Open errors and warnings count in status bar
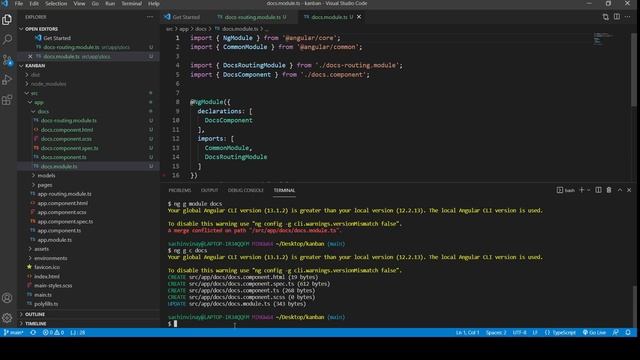This screenshot has height=360, width=640. coord(53,333)
